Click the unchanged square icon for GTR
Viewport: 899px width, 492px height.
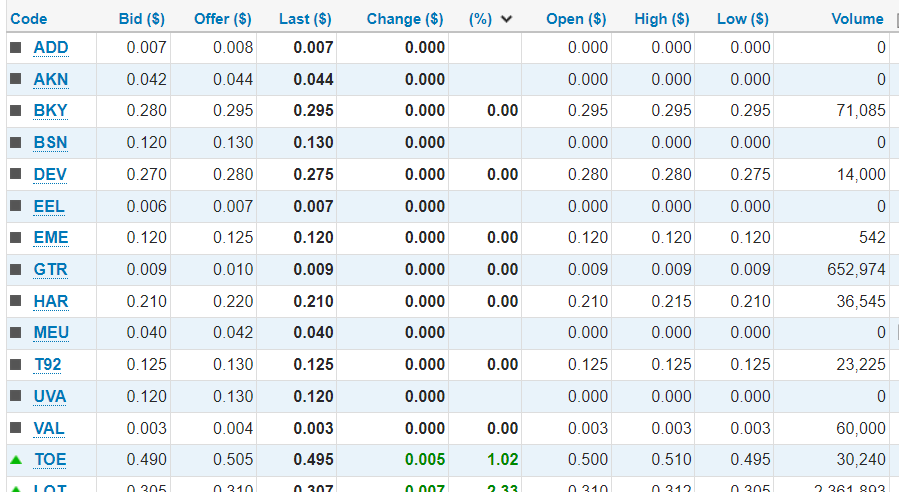(x=15, y=269)
